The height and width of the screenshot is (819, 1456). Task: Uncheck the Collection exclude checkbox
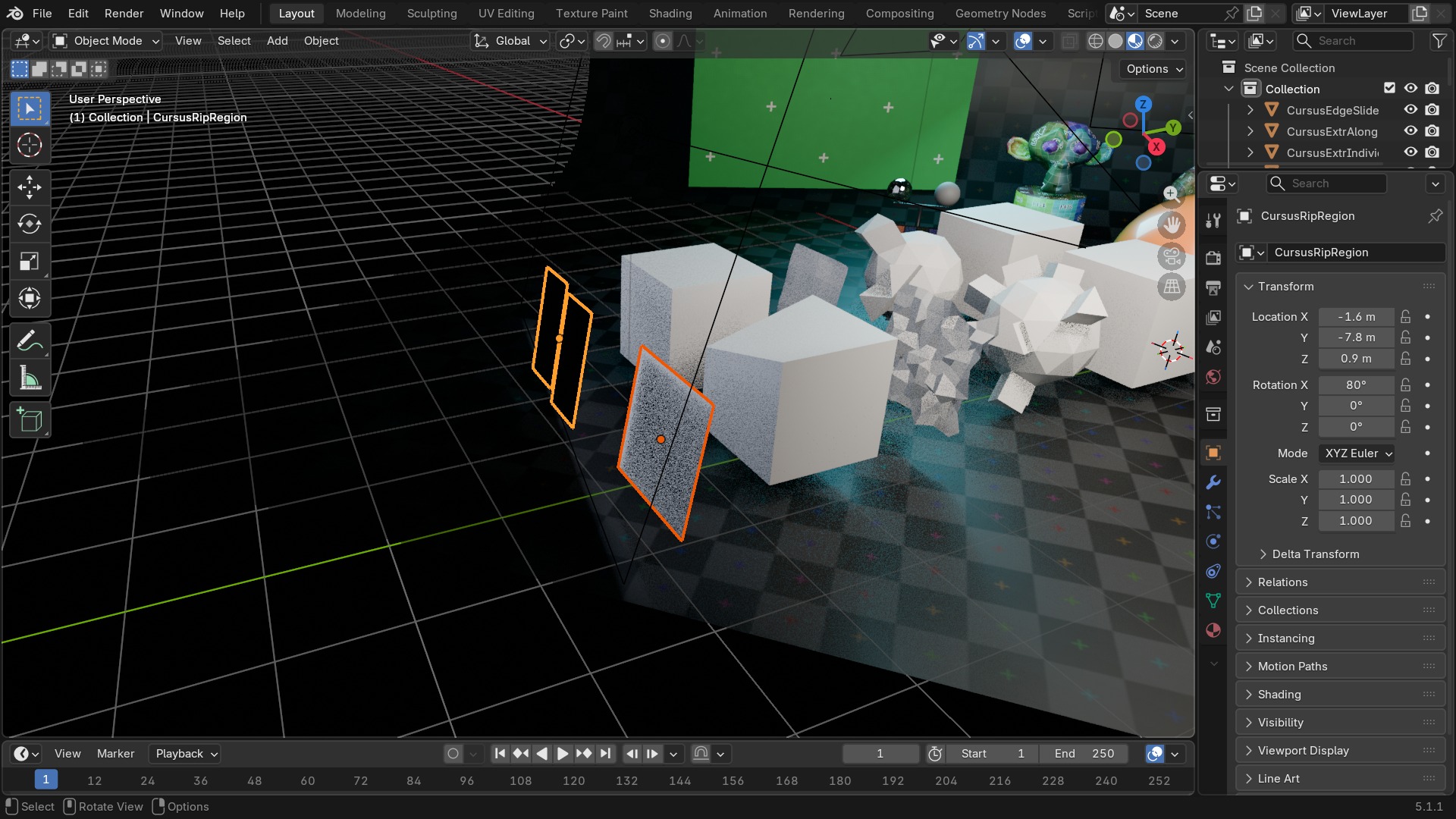click(x=1389, y=89)
